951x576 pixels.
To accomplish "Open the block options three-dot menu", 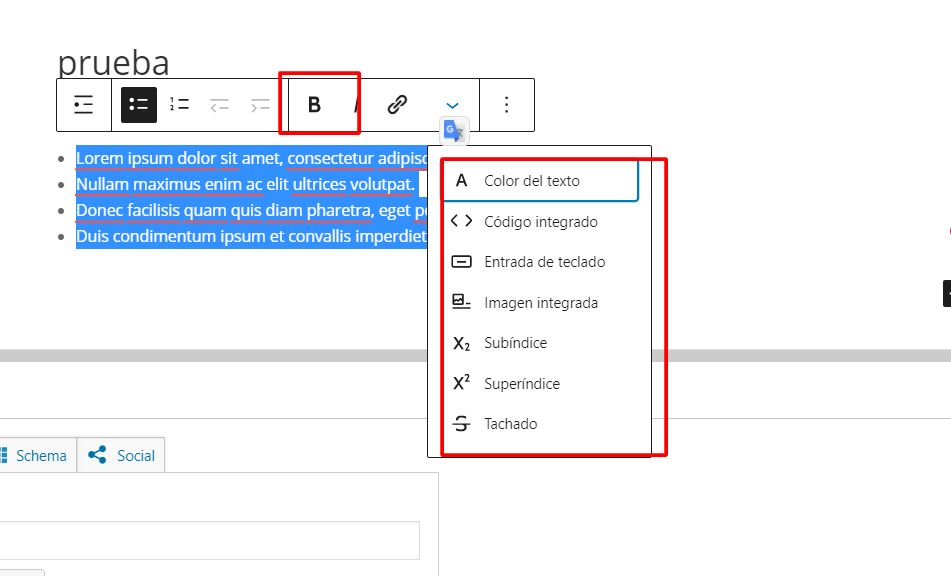I will pos(506,105).
